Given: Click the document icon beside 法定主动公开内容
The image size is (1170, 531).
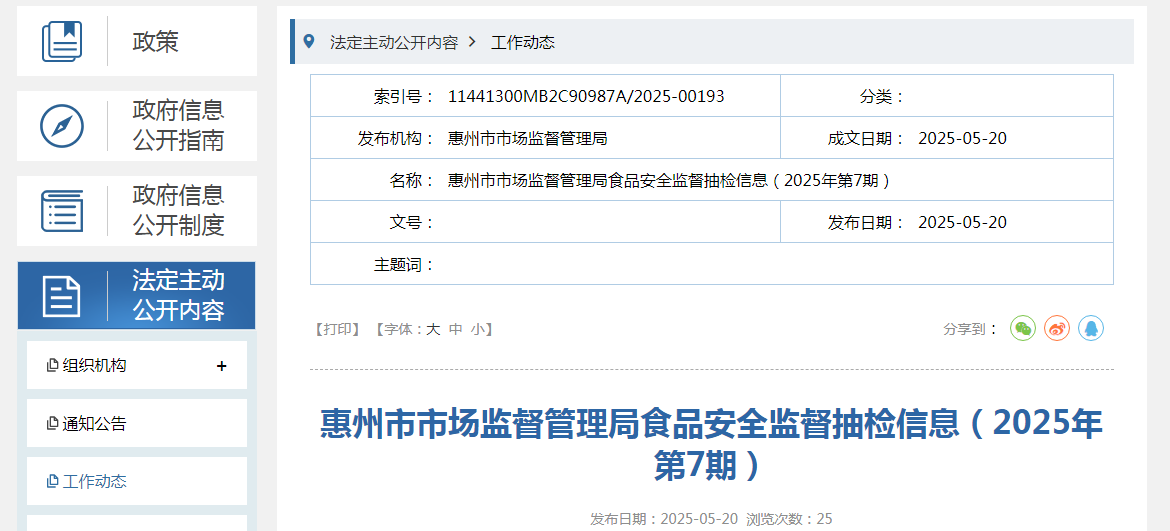Looking at the screenshot, I should pos(62,296).
